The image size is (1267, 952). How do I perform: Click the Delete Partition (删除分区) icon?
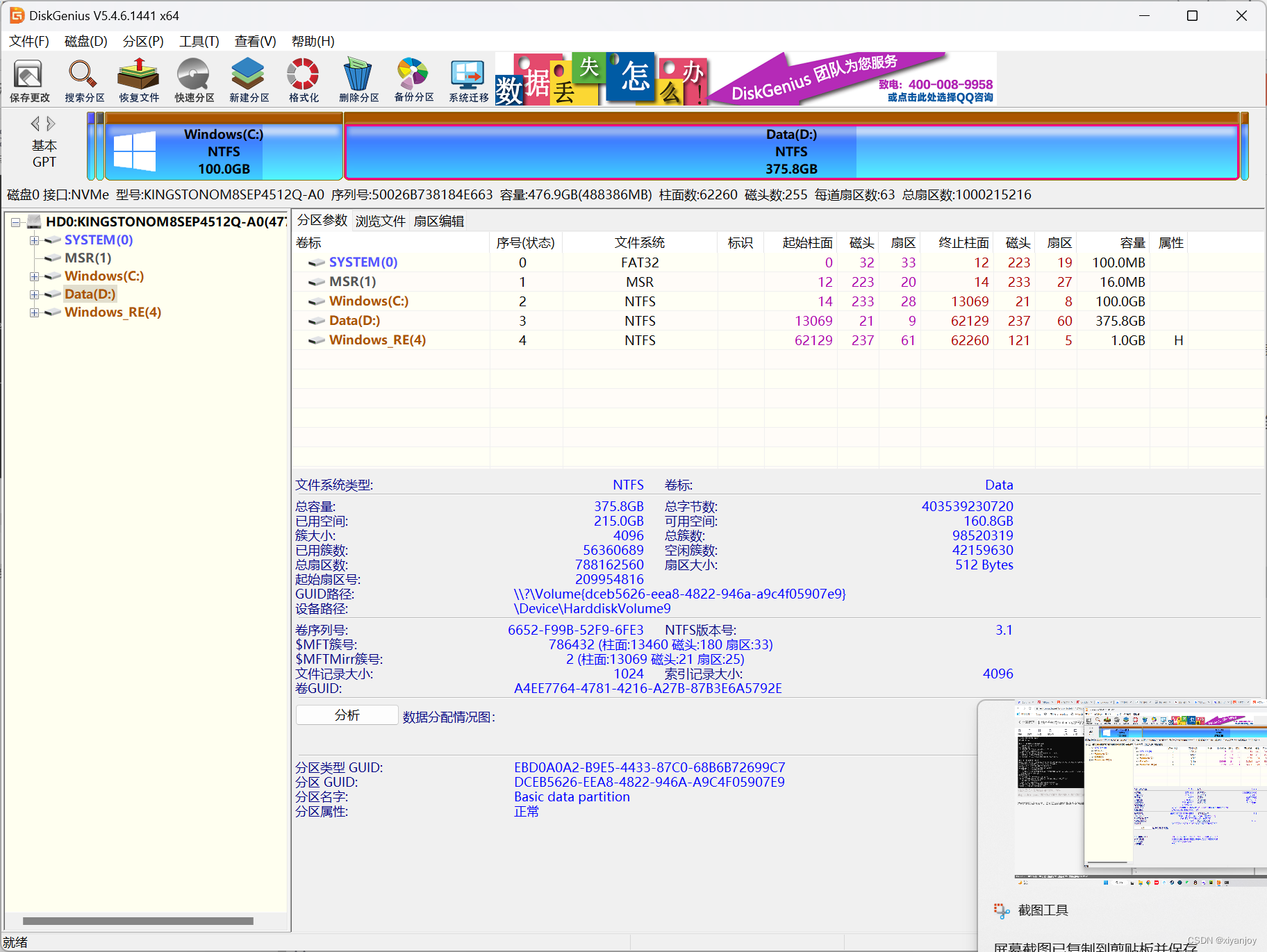(x=358, y=81)
